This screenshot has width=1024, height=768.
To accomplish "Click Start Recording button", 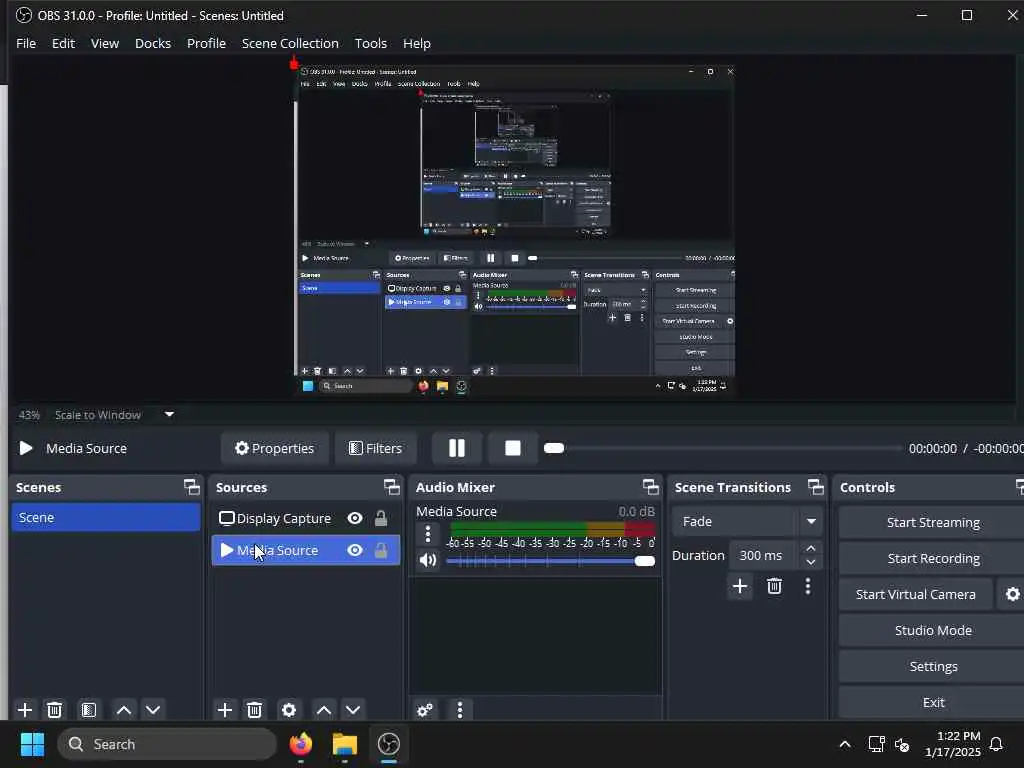I will click(x=933, y=558).
